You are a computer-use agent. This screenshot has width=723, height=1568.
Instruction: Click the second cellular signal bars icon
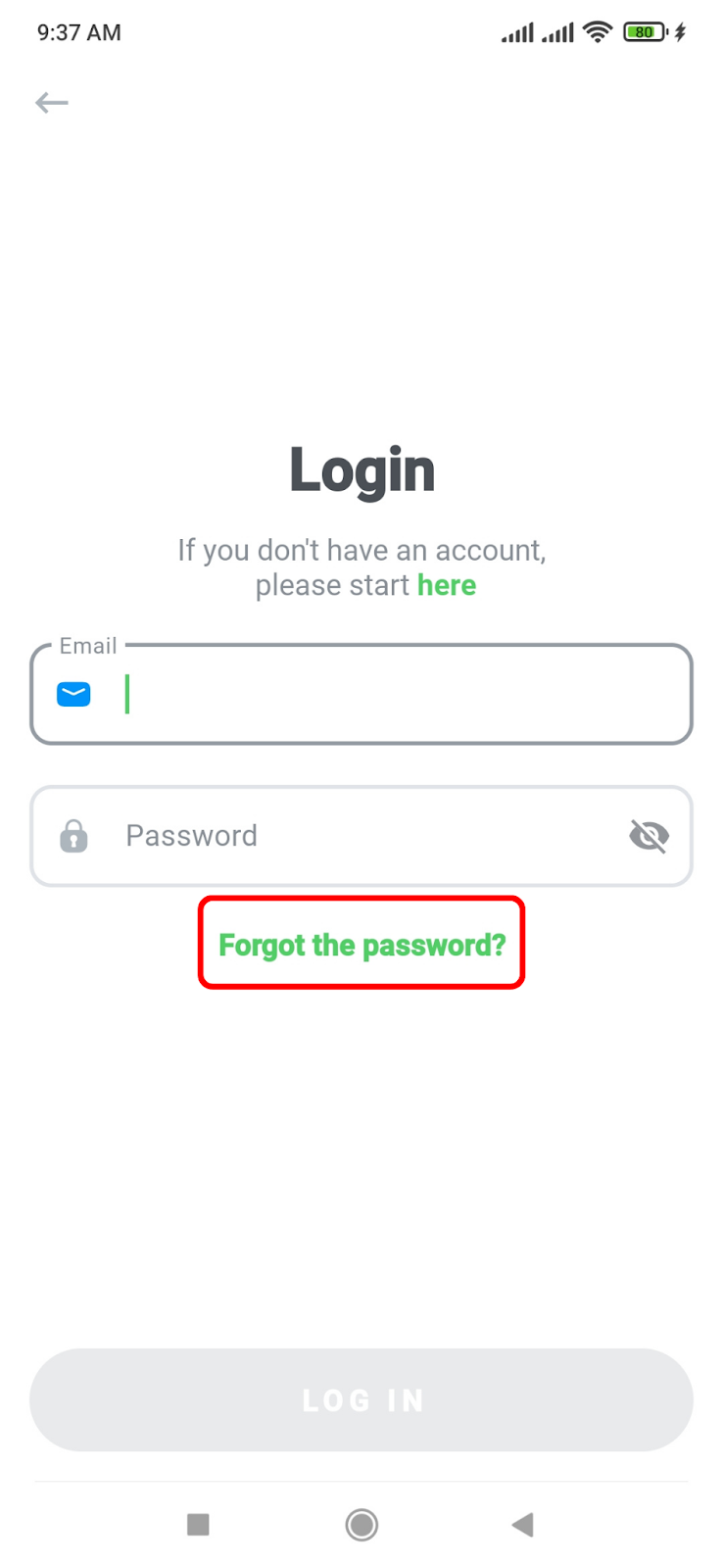(557, 33)
